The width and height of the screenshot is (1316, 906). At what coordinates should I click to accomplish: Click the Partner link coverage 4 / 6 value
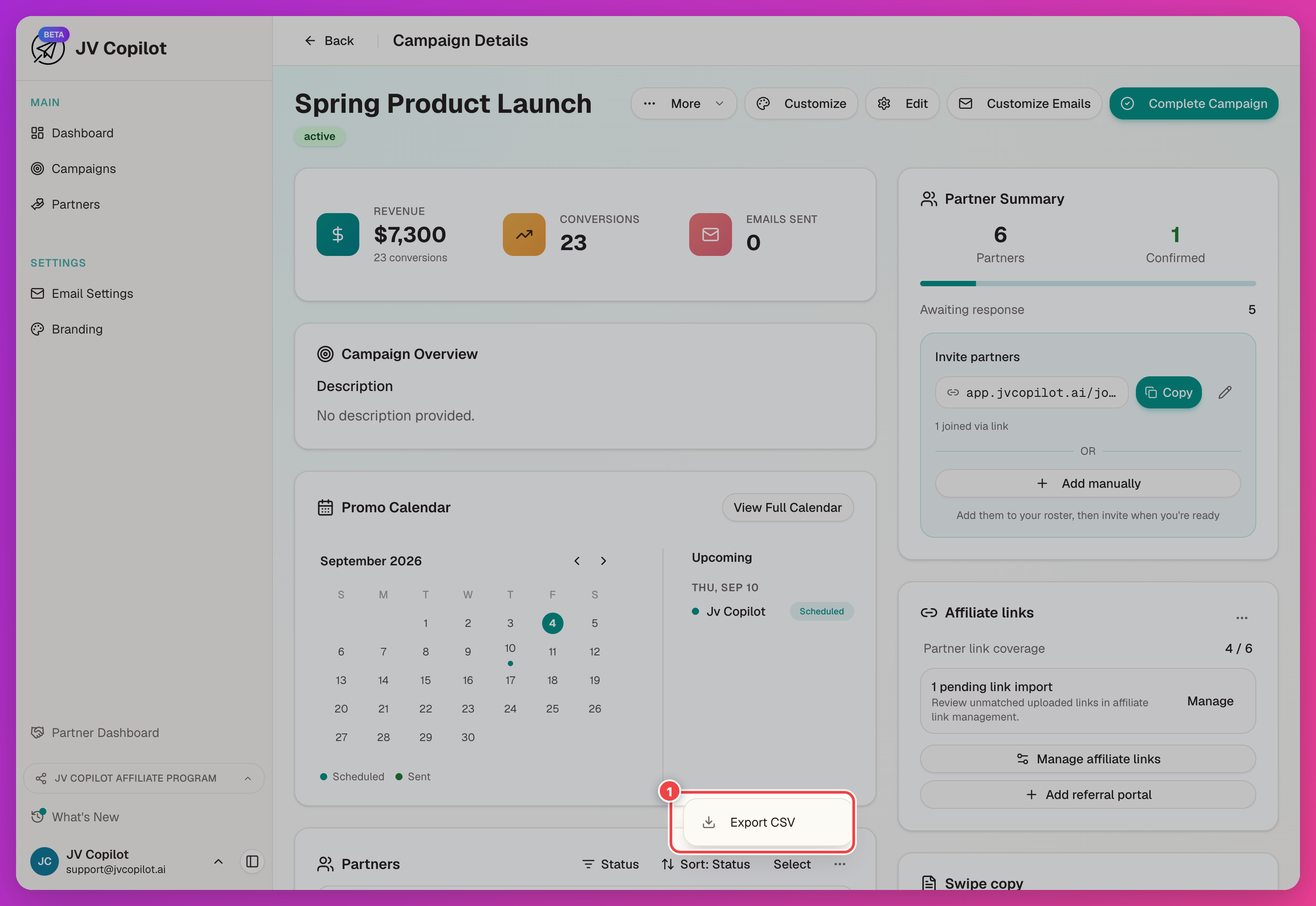click(1238, 648)
